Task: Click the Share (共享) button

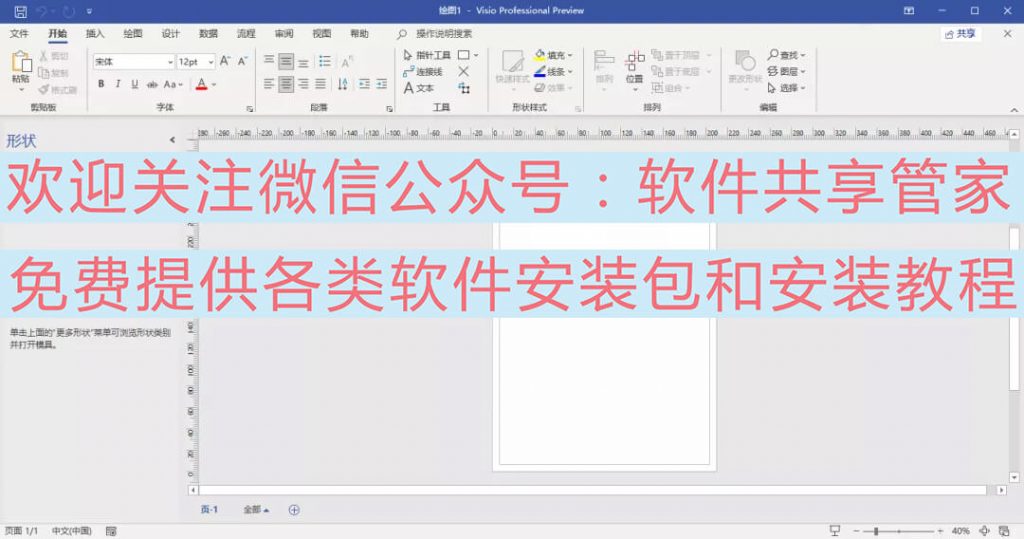Action: point(960,34)
